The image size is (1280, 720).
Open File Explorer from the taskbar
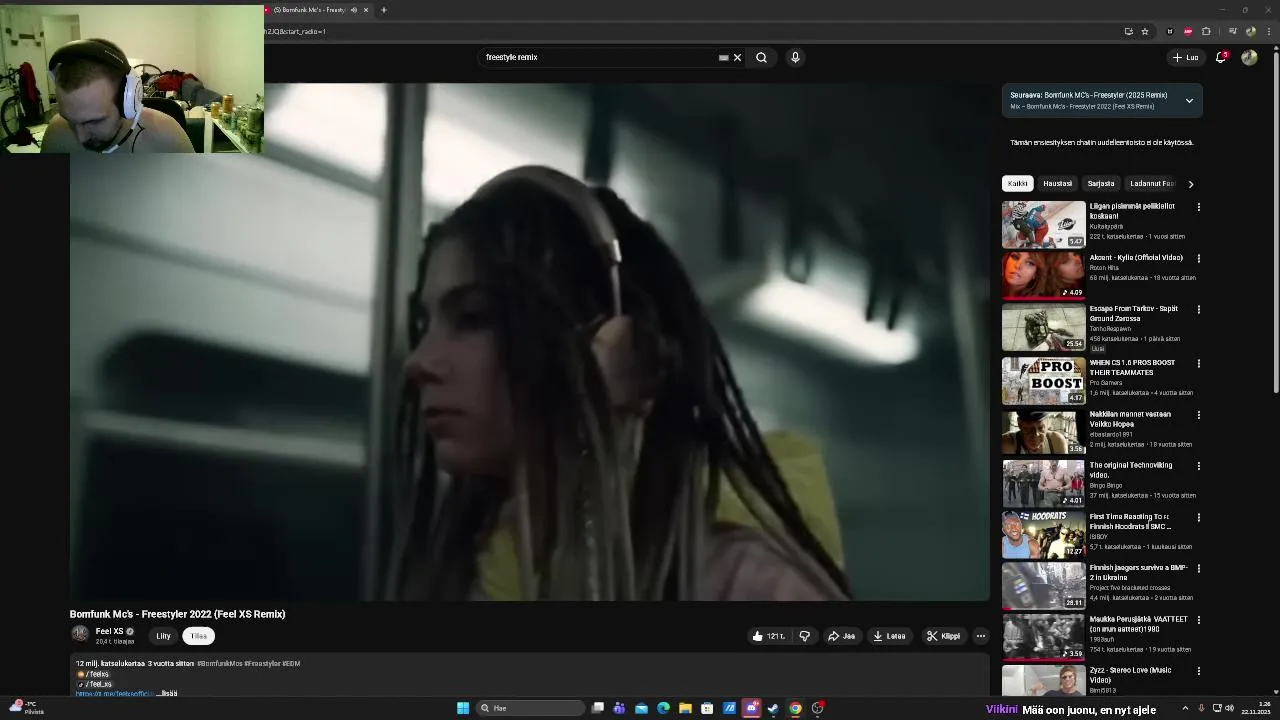pos(685,708)
